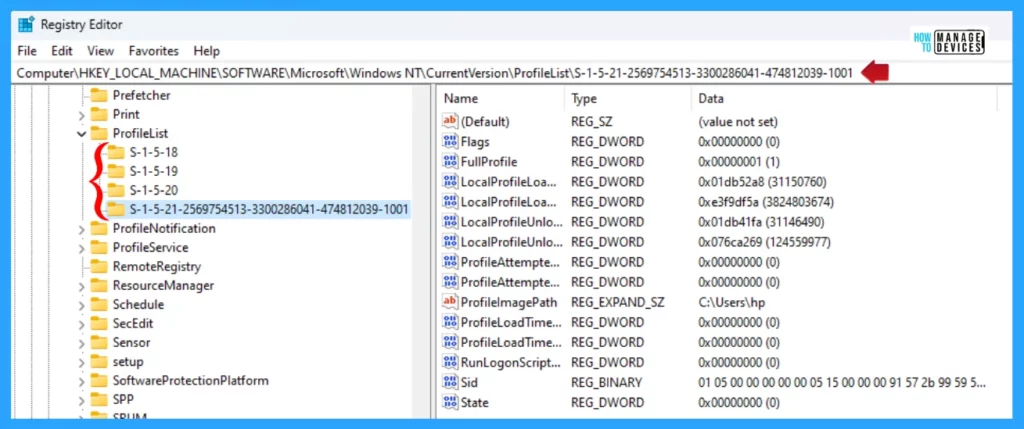
Task: Select the ProfileNotification folder icon
Action: pyautogui.click(x=99, y=229)
